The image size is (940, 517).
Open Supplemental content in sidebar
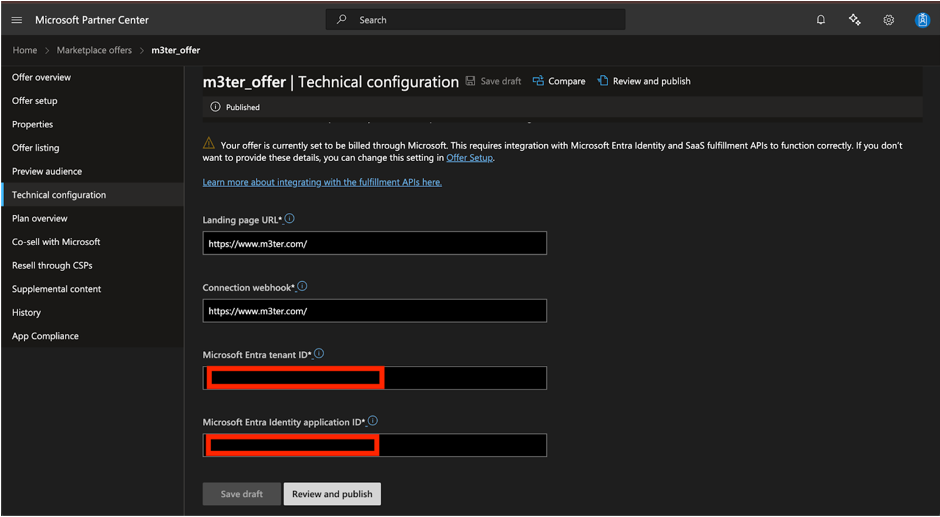coord(92,288)
